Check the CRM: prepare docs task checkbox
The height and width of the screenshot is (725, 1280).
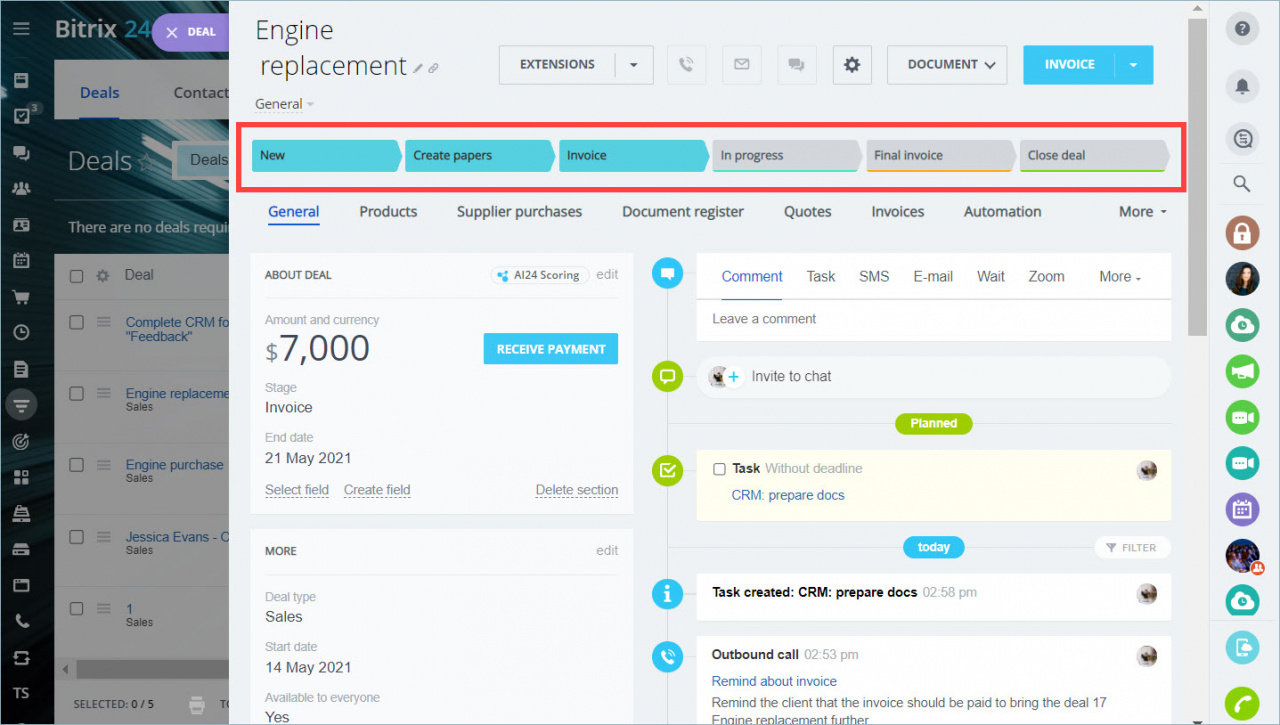[719, 469]
